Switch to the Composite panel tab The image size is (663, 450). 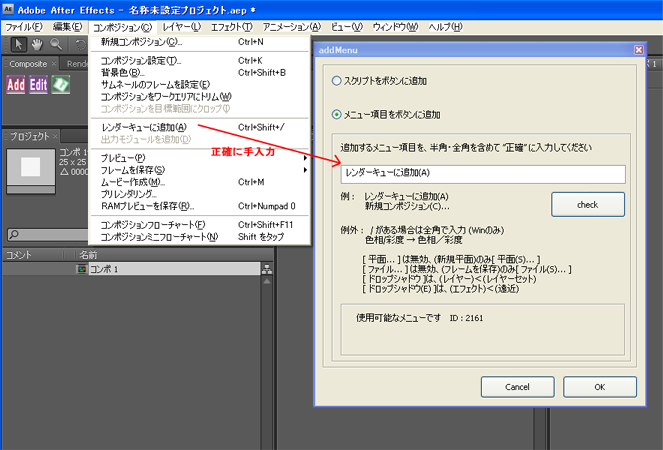point(28,64)
